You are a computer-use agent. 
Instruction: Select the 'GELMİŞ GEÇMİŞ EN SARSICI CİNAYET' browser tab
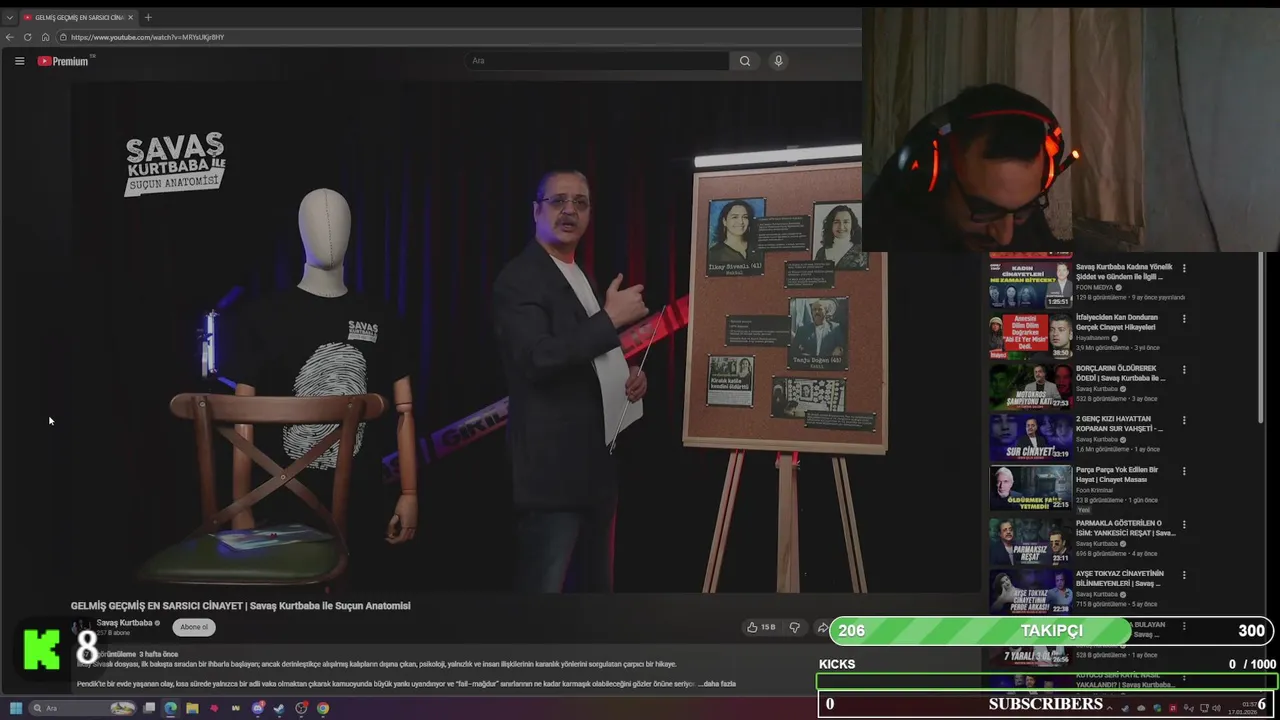78,17
